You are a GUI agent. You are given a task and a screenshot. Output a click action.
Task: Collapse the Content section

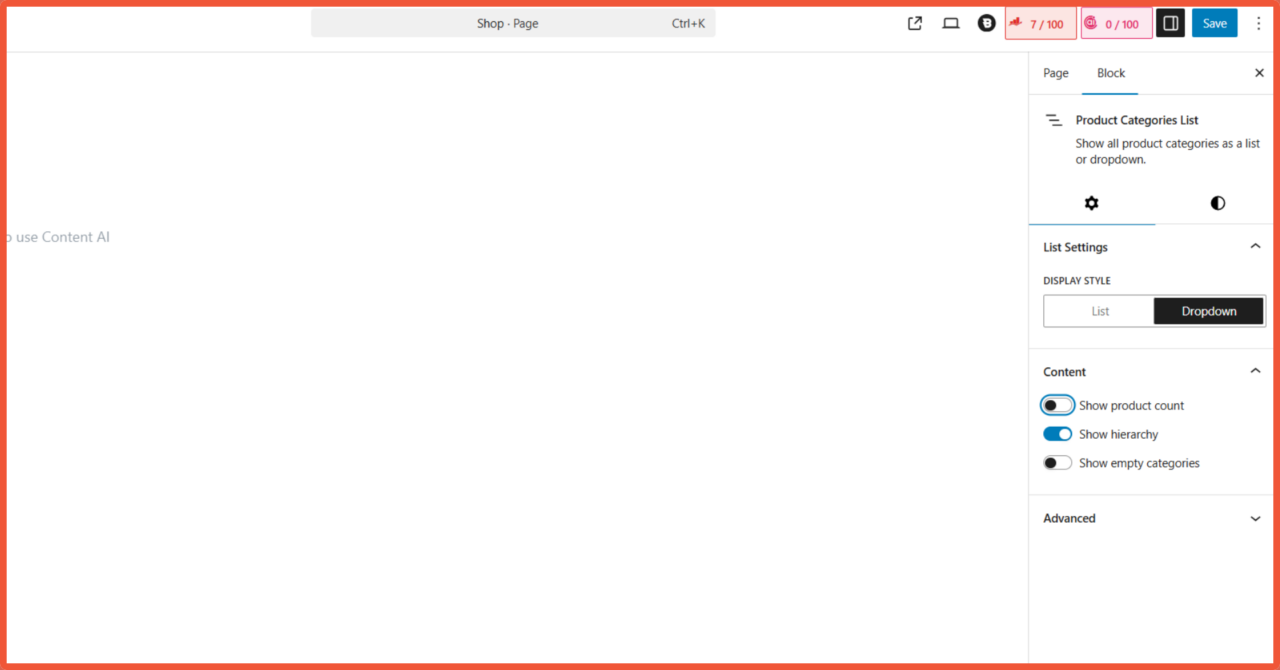click(1255, 370)
